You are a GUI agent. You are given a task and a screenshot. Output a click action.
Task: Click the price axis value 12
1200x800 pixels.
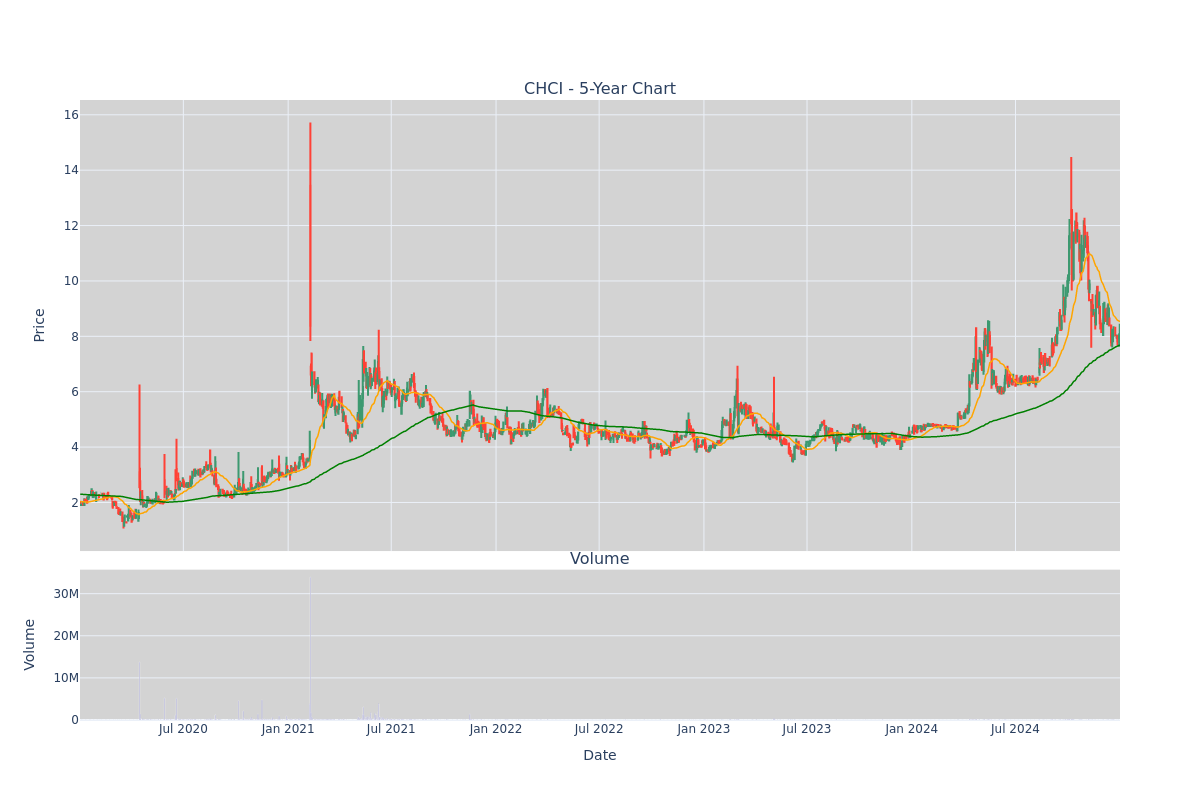pos(71,225)
